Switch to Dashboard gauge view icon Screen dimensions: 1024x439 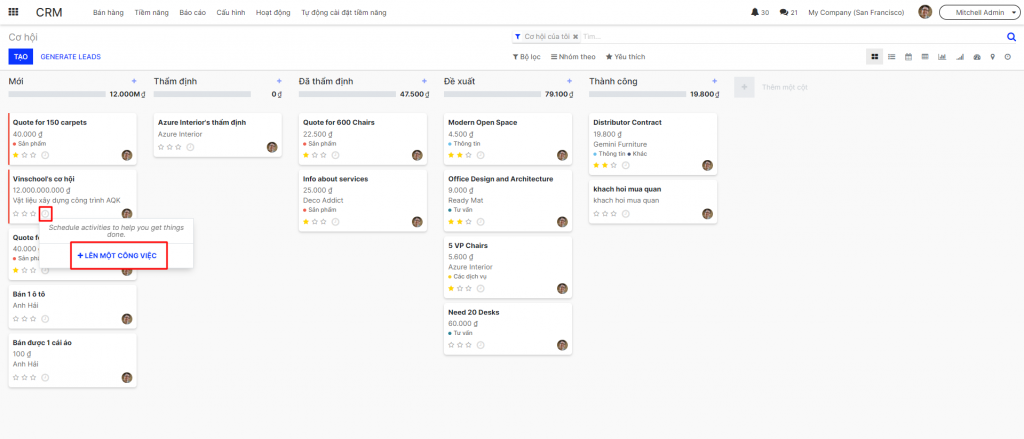(x=977, y=57)
